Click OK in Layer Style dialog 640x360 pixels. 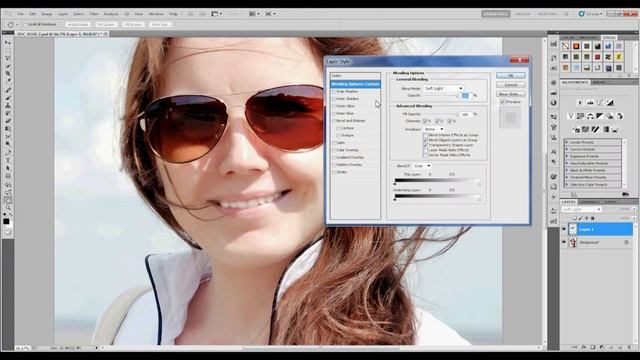click(511, 76)
